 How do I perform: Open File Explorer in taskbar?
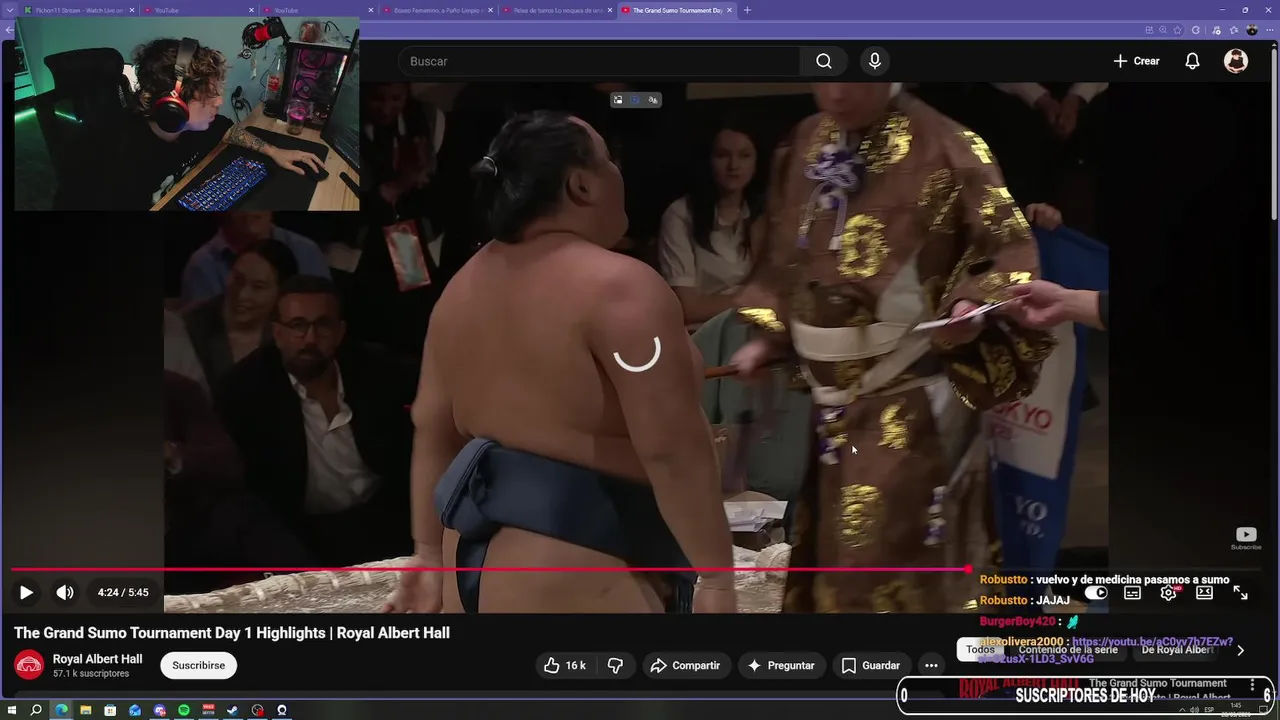[x=86, y=710]
